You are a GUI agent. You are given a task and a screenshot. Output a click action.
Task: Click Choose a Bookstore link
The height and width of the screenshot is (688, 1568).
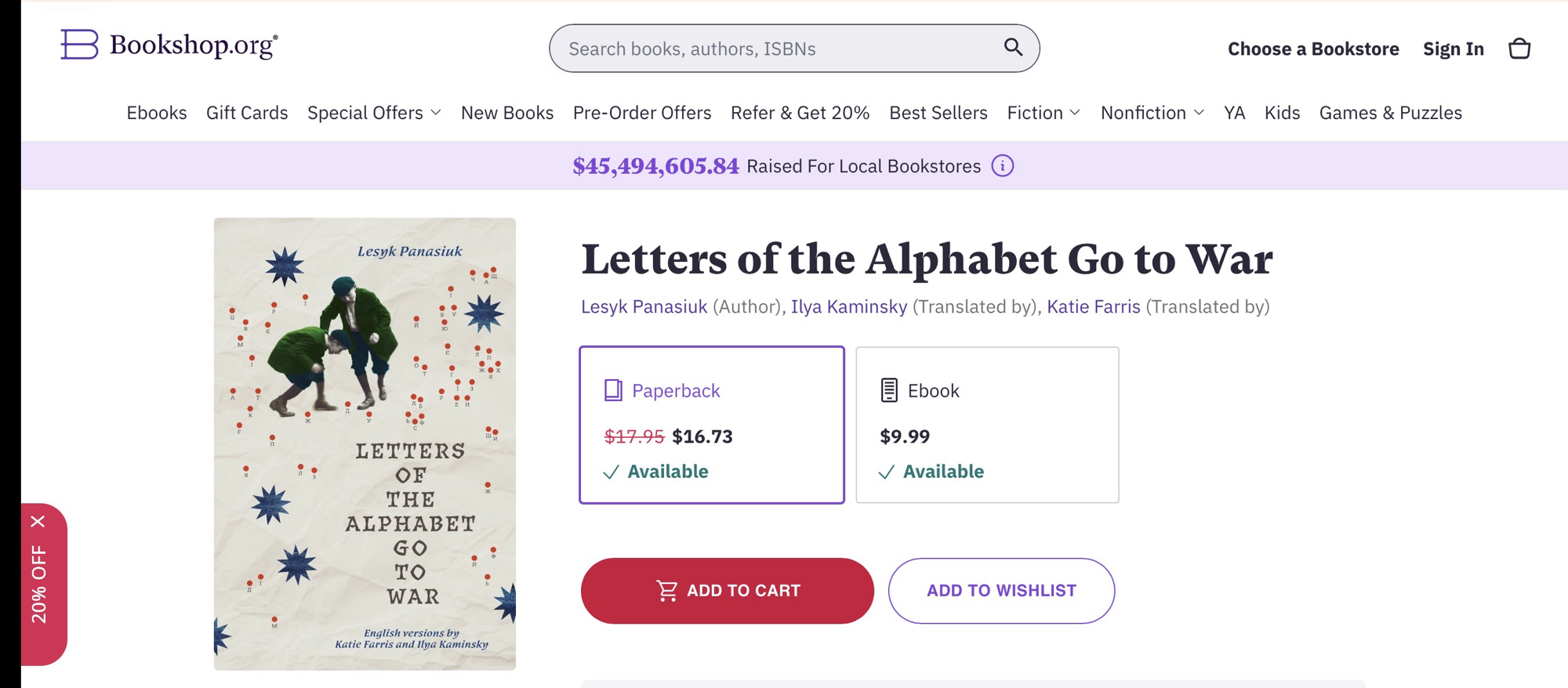click(x=1312, y=49)
